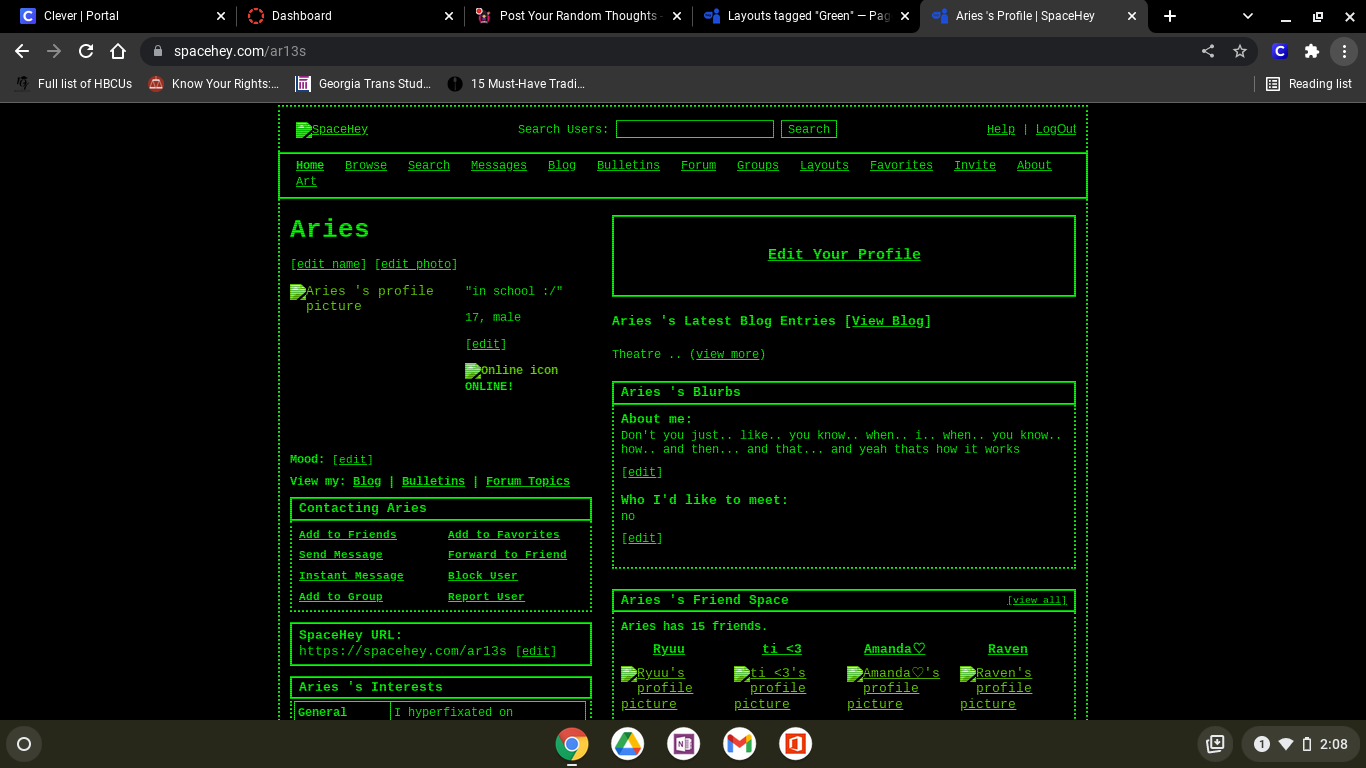The image size is (1366, 768).
Task: Open the Groups nav link
Action: [x=758, y=166]
